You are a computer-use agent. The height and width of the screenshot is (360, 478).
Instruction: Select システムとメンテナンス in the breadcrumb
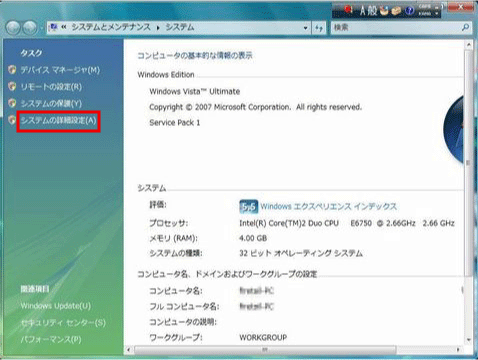click(111, 27)
